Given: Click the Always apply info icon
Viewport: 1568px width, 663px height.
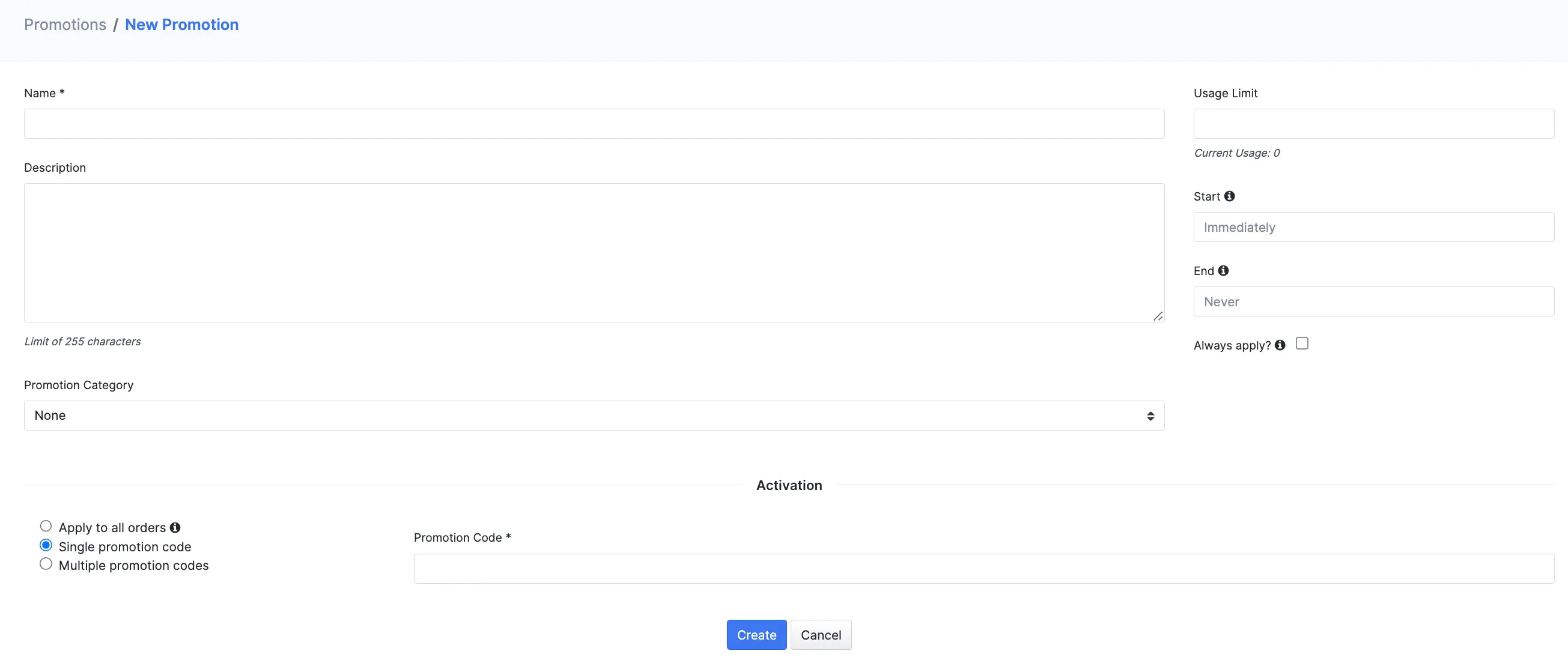Looking at the screenshot, I should coord(1280,345).
